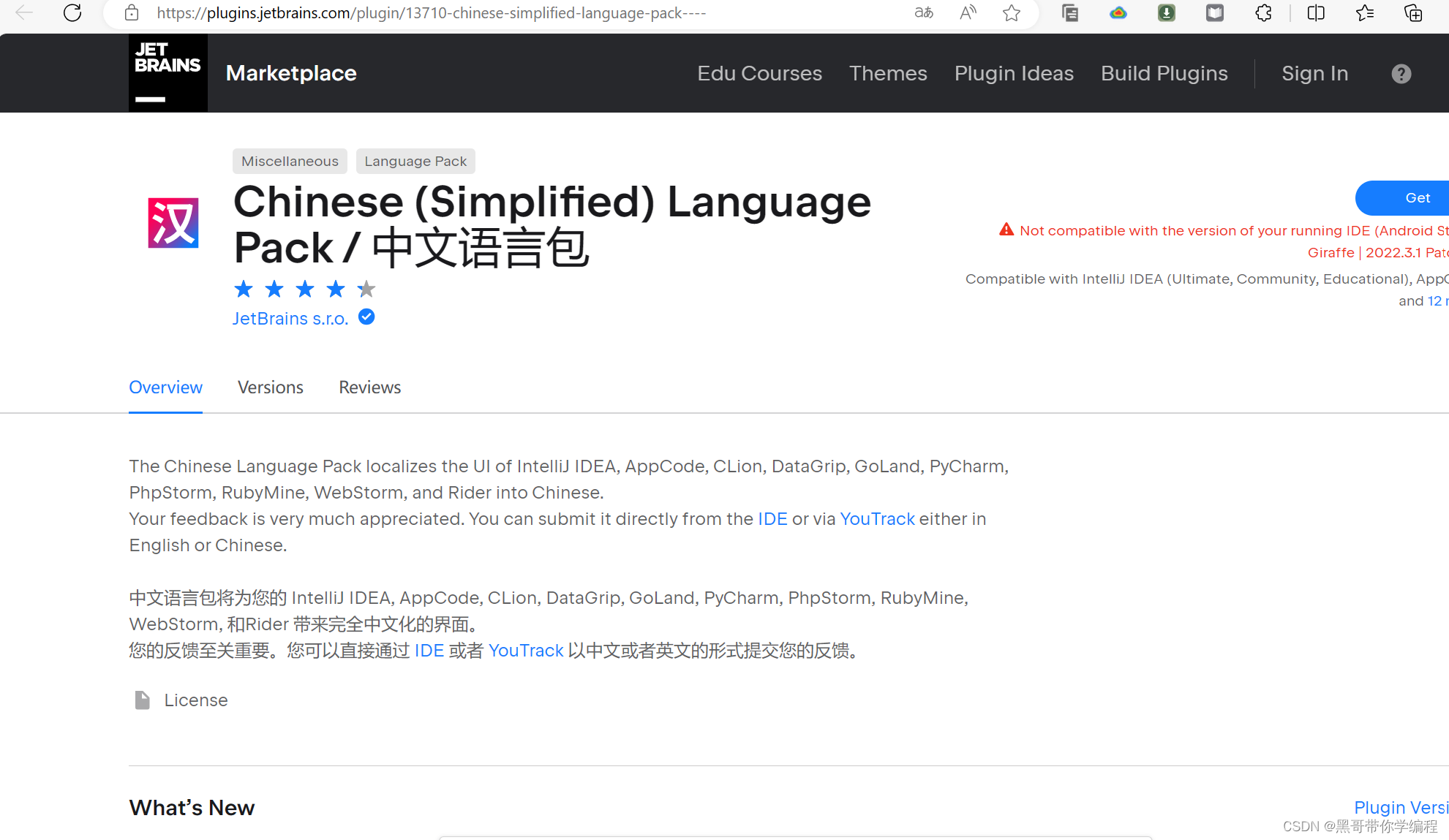This screenshot has height=840, width=1449.
Task: Click the help question mark icon
Action: tap(1401, 74)
